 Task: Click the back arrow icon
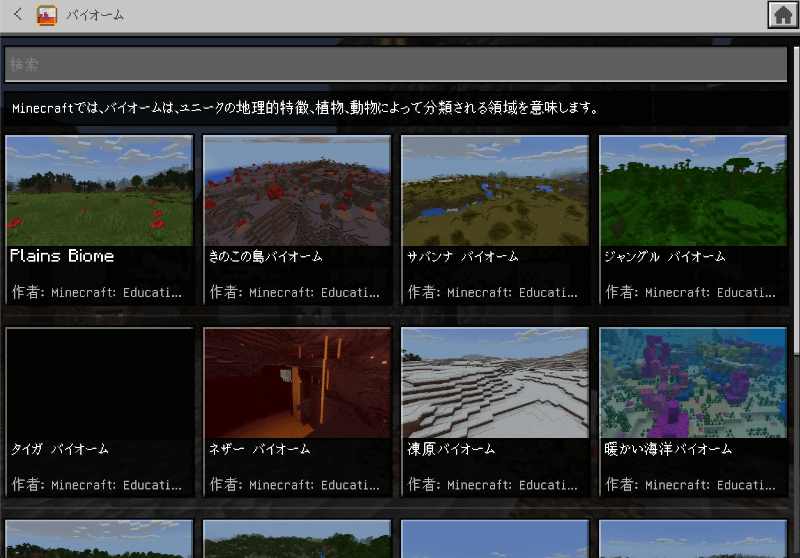point(17,15)
